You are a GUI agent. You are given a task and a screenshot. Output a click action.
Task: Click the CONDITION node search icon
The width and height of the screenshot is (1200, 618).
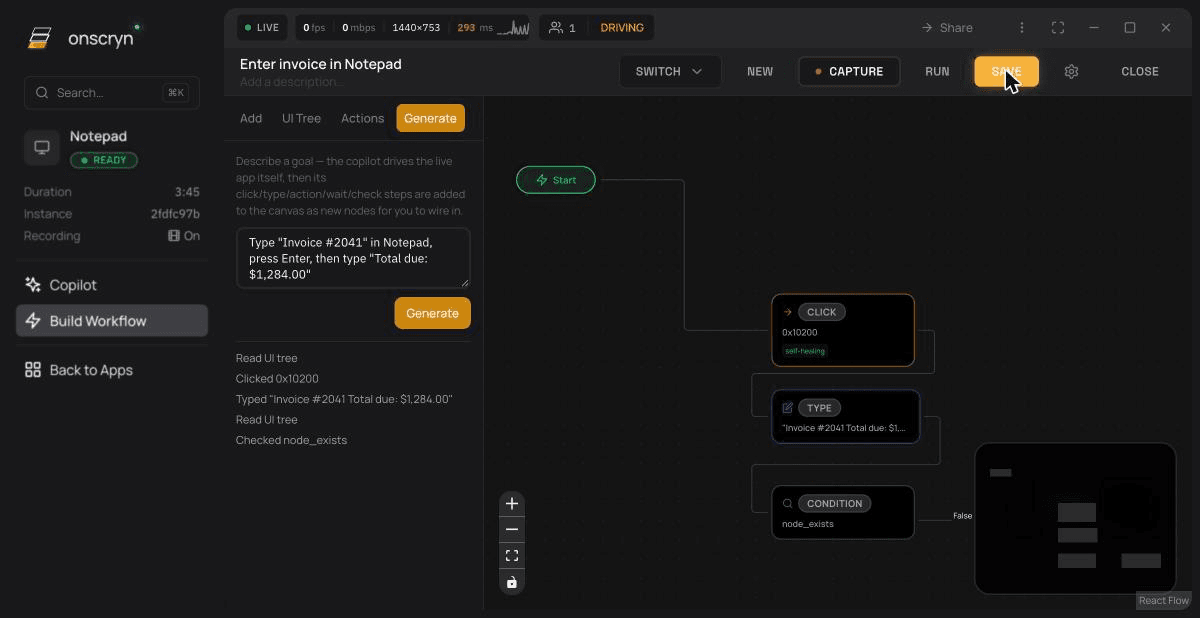788,504
